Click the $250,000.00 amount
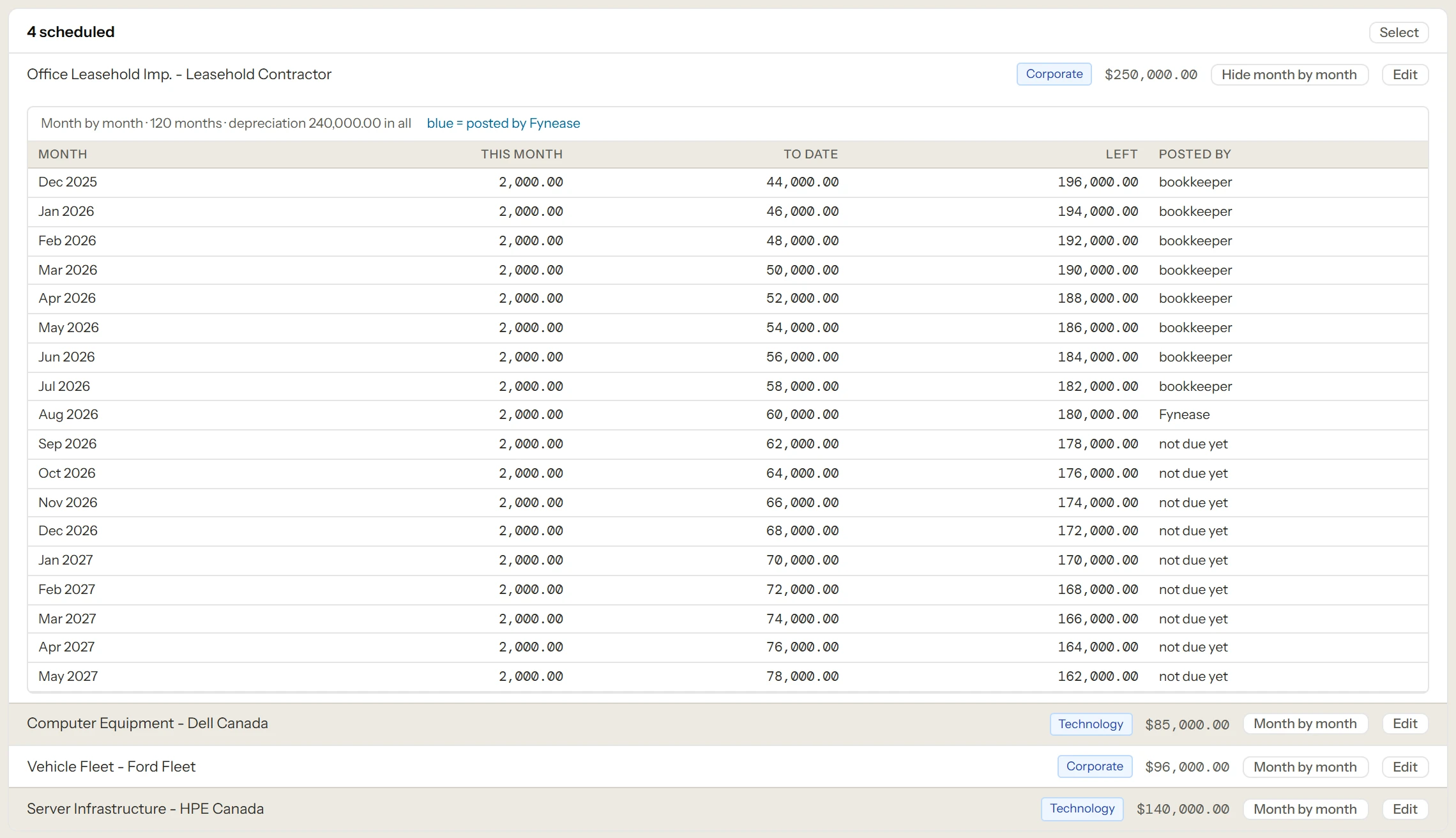Image resolution: width=1456 pixels, height=838 pixels. (x=1151, y=75)
